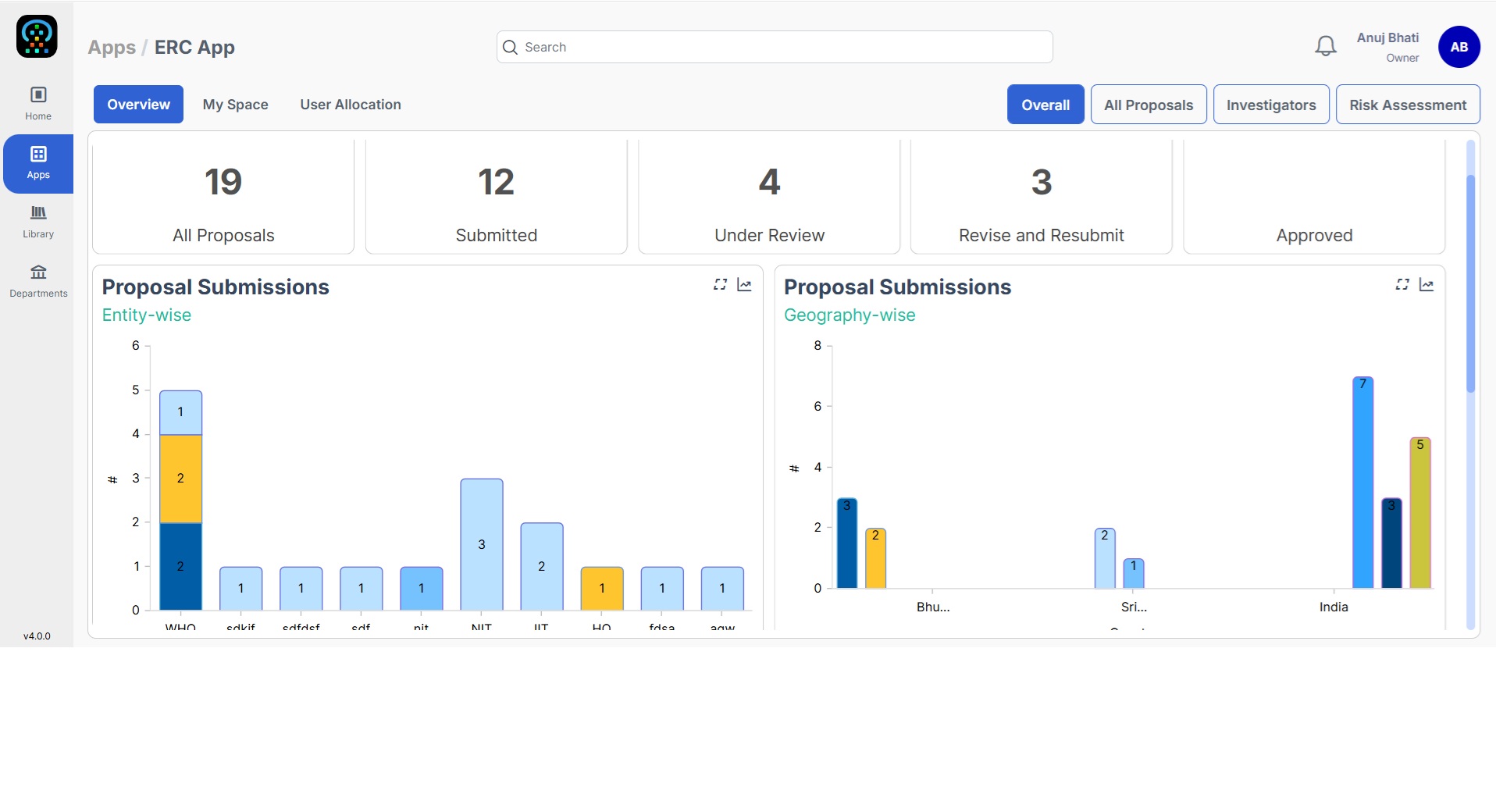Click the India bar showing 5

(x=1420, y=513)
